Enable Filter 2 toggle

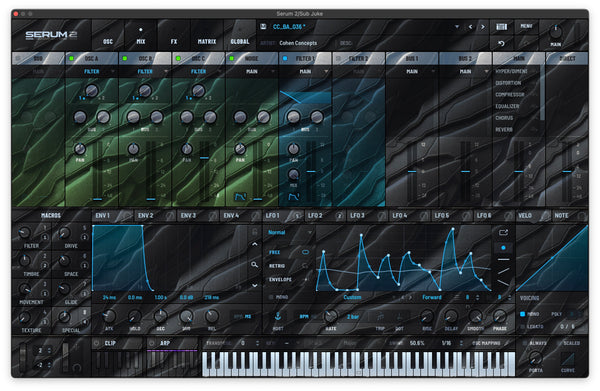pyautogui.click(x=338, y=59)
